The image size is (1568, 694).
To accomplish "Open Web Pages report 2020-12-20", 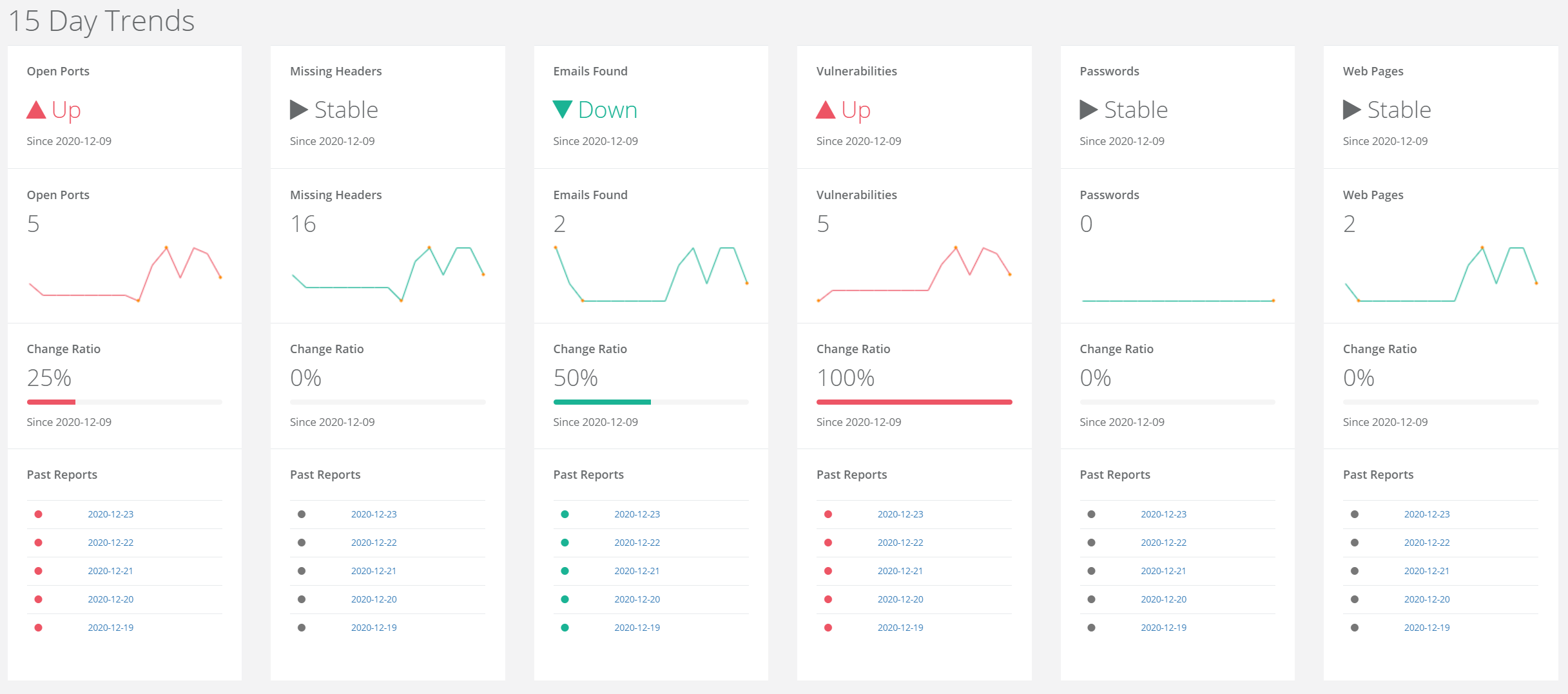I will click(x=1427, y=599).
